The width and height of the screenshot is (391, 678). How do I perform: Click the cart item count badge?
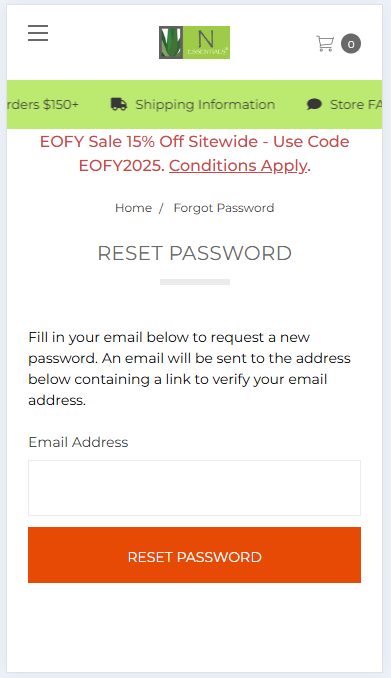(351, 44)
